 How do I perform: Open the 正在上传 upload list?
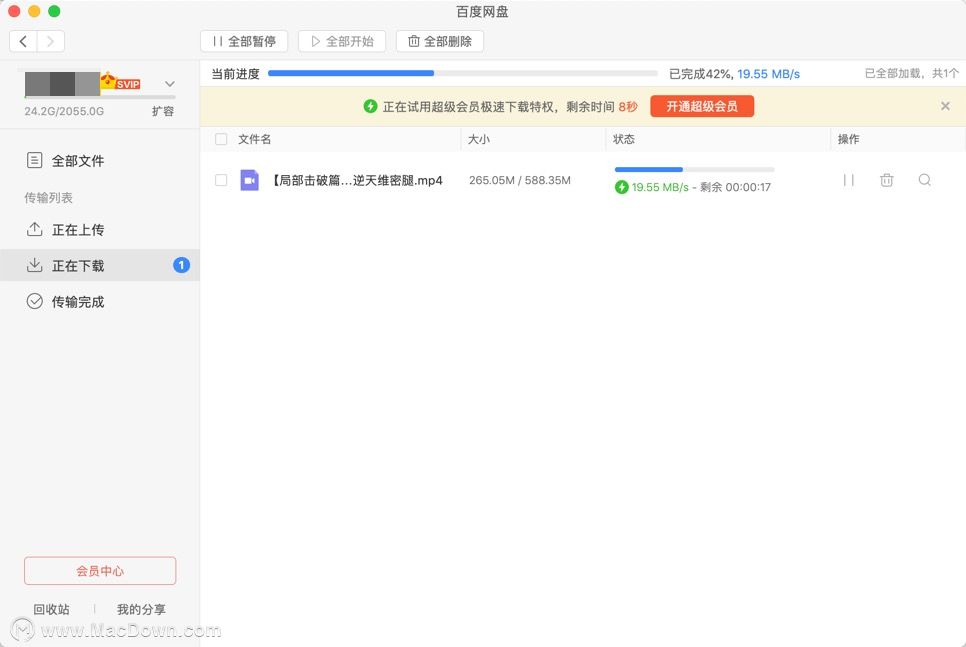pos(100,230)
